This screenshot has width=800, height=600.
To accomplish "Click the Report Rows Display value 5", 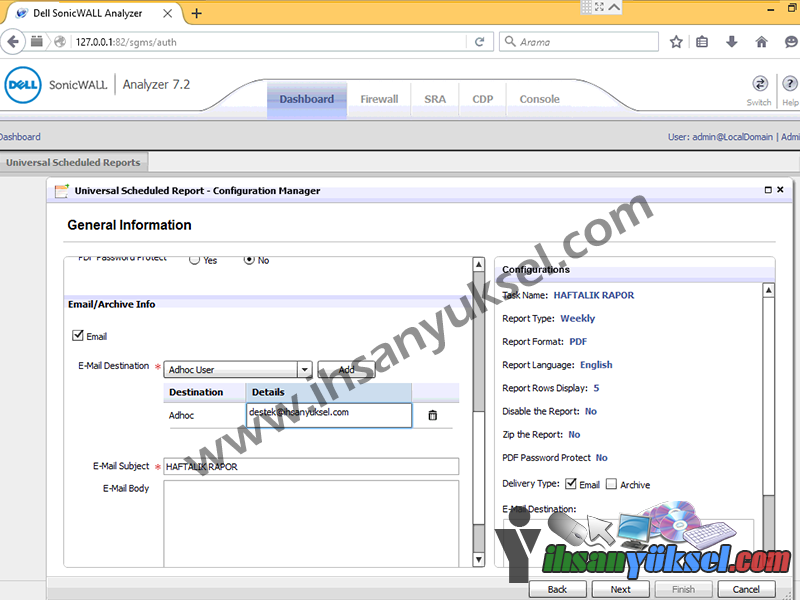I will click(596, 388).
